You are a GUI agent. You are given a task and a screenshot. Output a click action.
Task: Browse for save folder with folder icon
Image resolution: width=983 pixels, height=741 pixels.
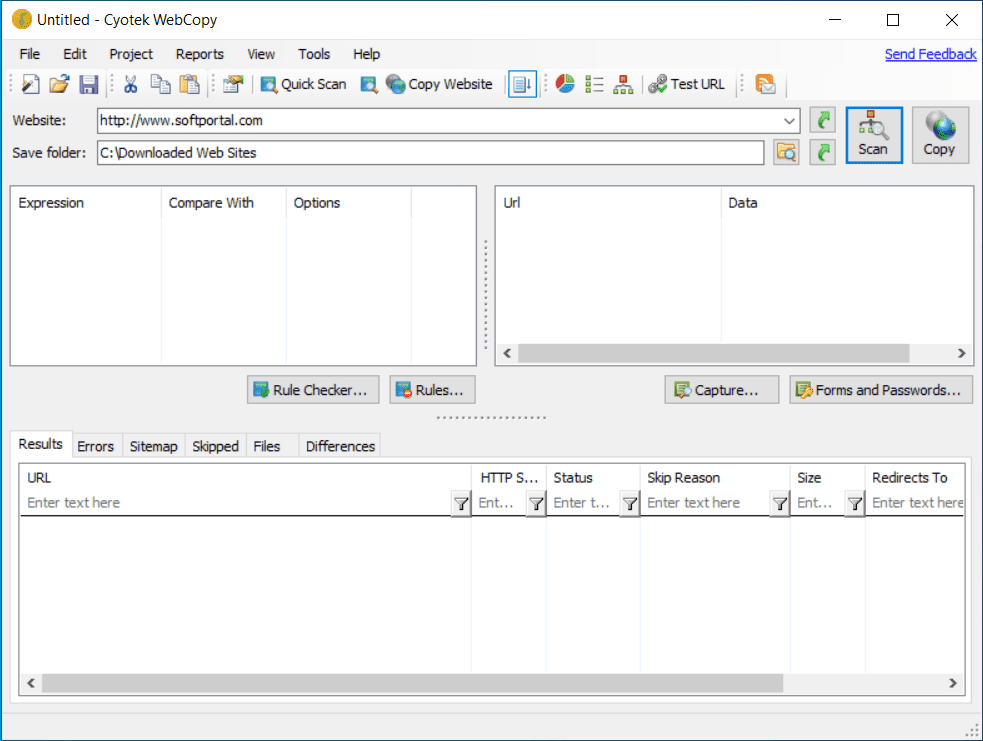click(x=787, y=153)
